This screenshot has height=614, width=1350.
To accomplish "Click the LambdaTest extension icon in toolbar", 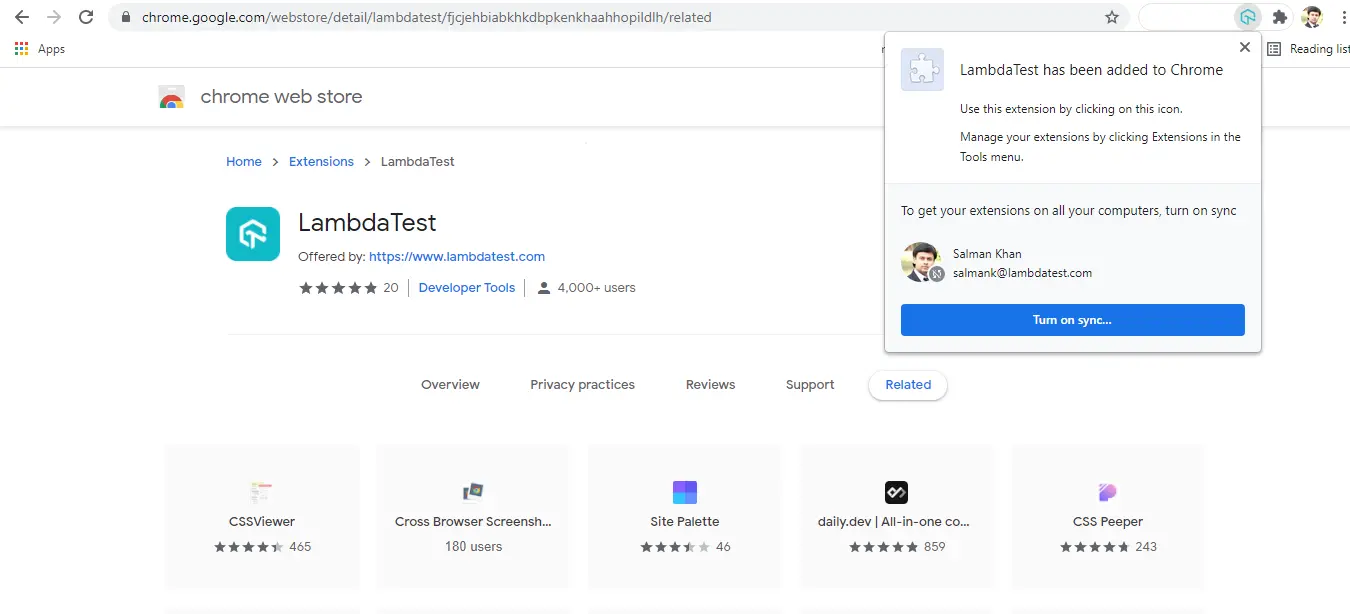I will coord(1247,17).
